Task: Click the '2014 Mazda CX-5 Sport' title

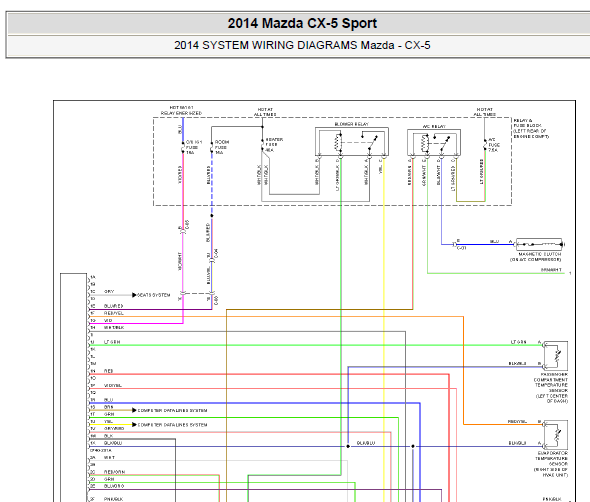Action: (302, 23)
